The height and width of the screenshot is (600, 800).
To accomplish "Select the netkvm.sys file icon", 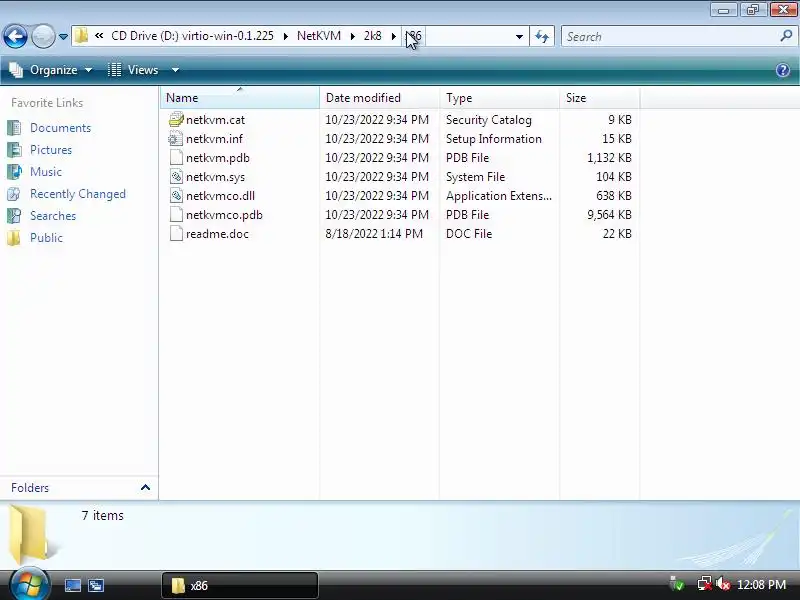I will click(176, 177).
